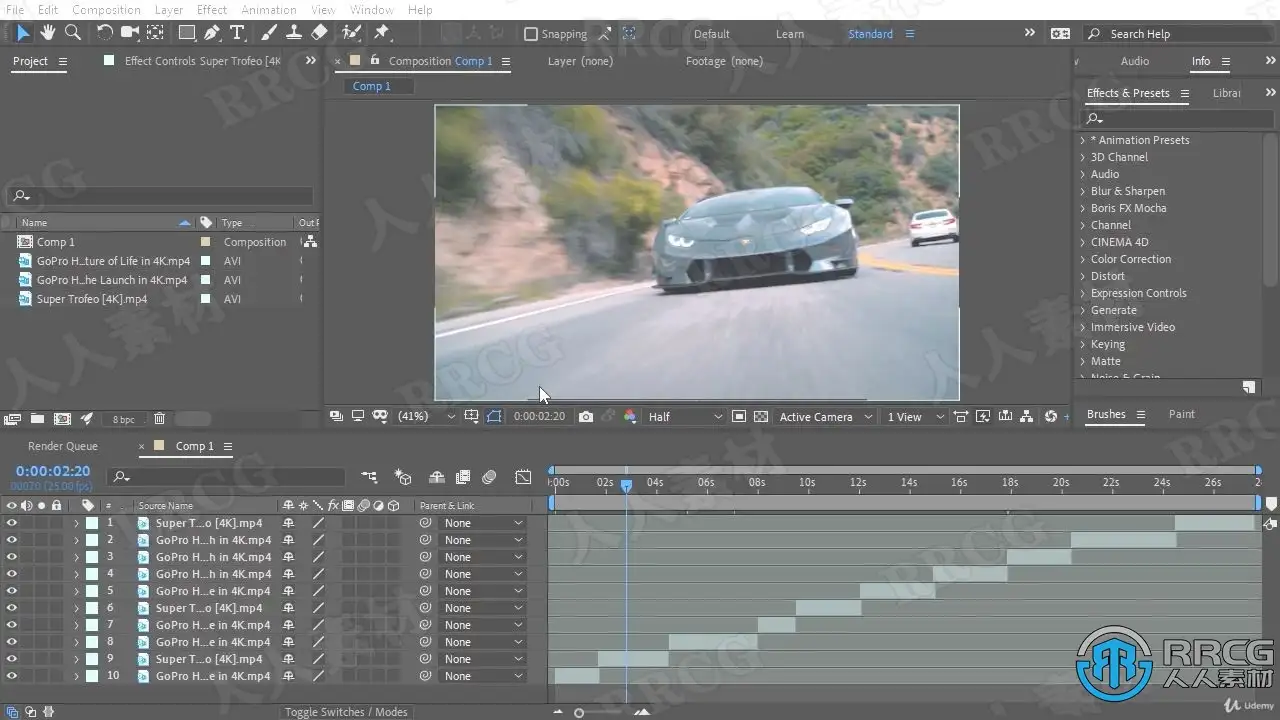Viewport: 1280px width, 720px height.
Task: Select the Standard workspace
Action: pos(870,34)
